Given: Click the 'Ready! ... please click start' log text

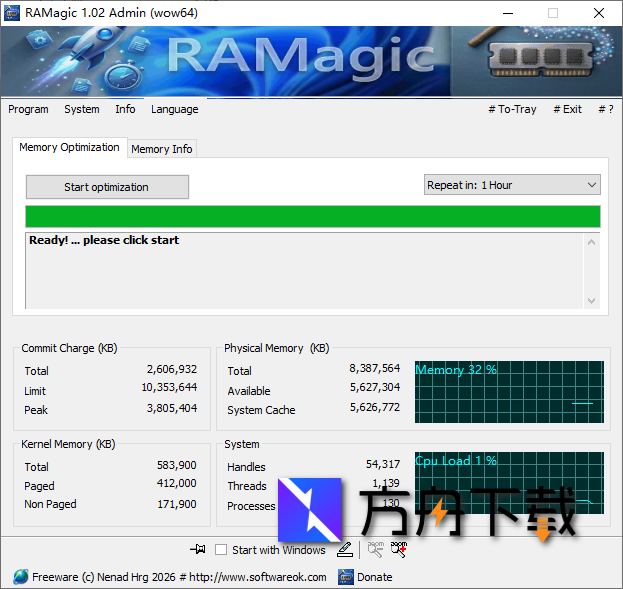Looking at the screenshot, I should [x=104, y=240].
